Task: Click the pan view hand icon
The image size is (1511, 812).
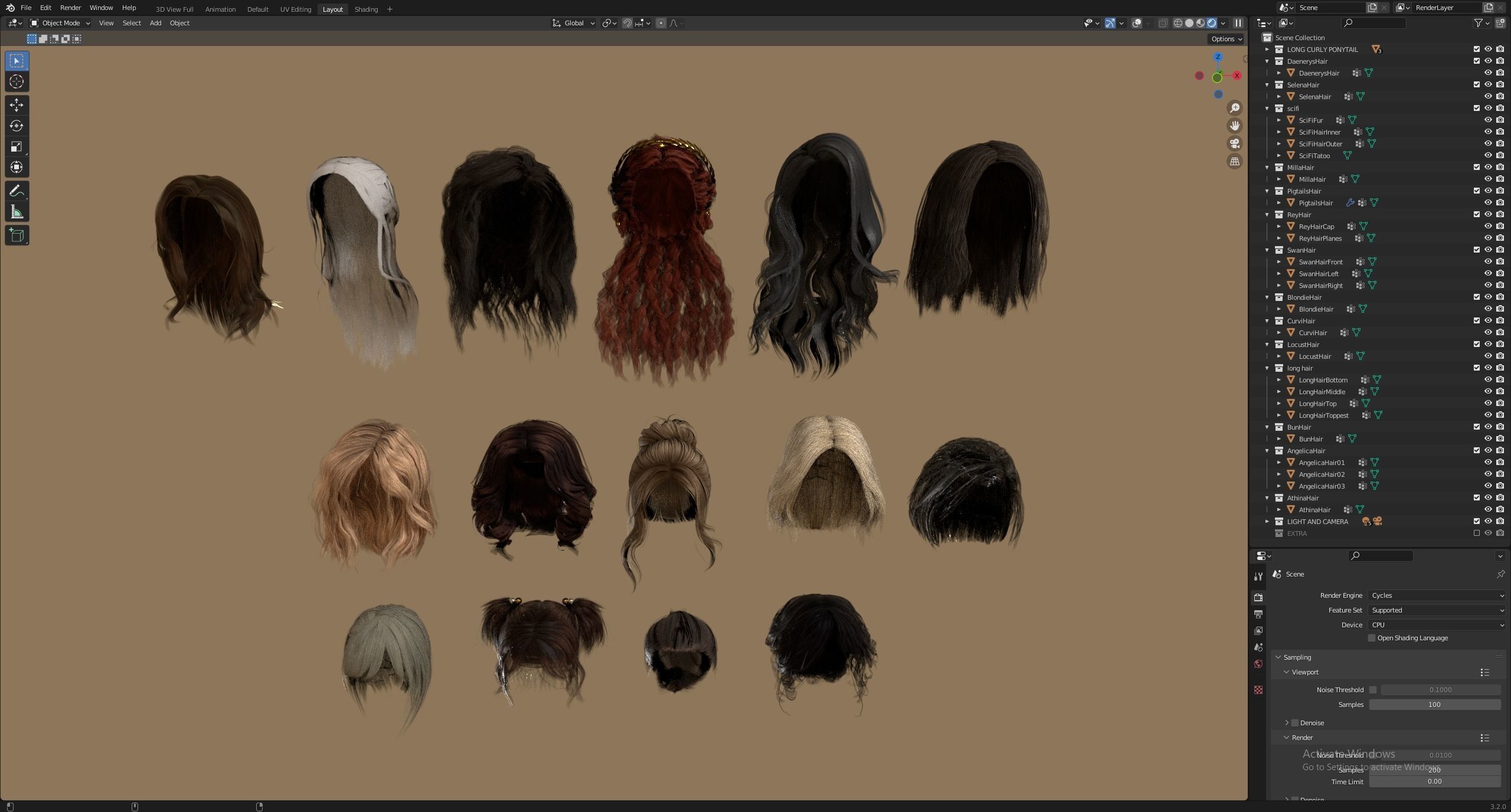Action: (x=1235, y=126)
